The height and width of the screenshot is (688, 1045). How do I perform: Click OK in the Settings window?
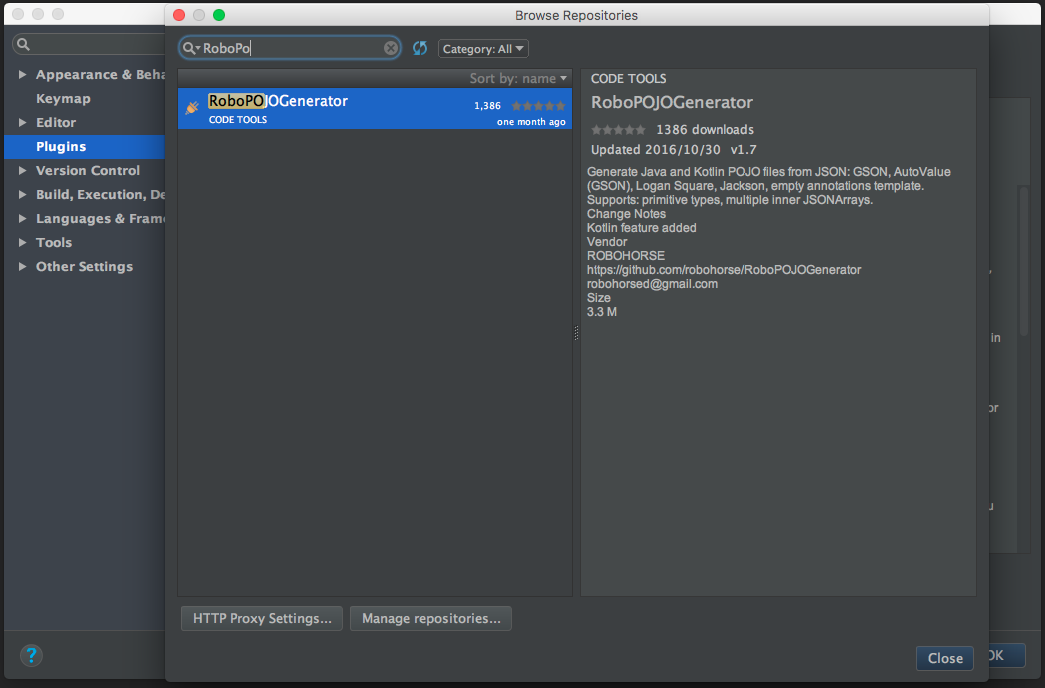pyautogui.click(x=1005, y=655)
